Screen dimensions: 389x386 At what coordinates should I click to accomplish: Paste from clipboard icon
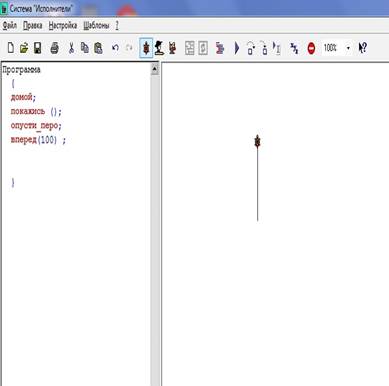[98, 48]
